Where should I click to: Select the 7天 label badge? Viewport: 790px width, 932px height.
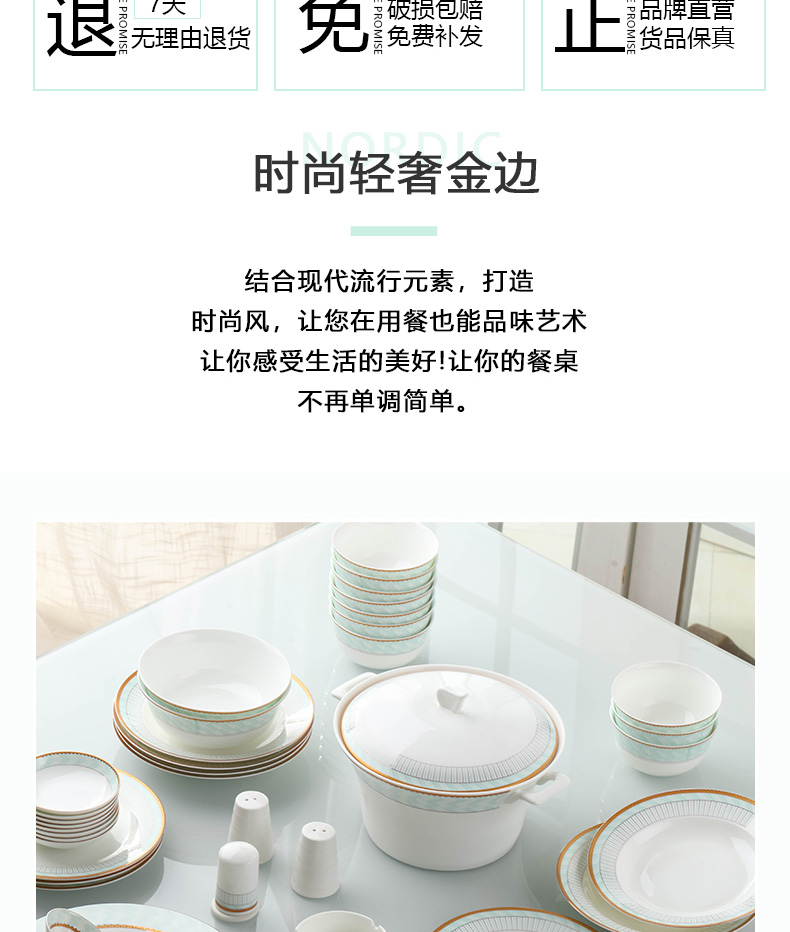coord(168,8)
